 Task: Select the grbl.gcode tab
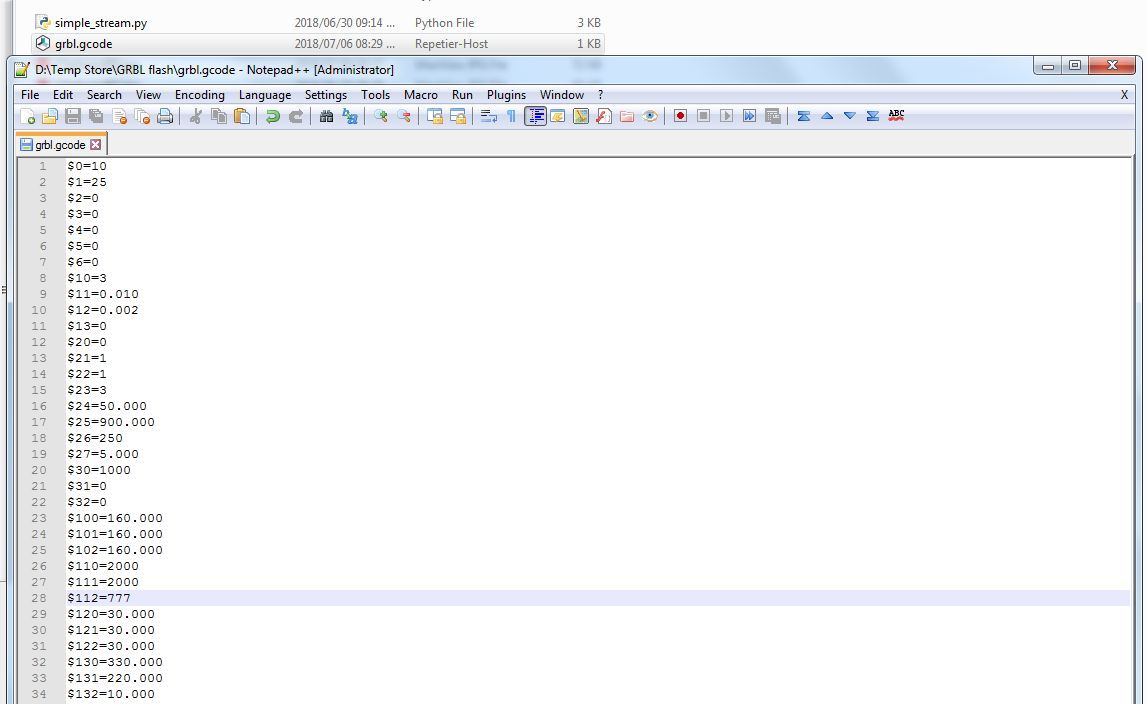pyautogui.click(x=57, y=143)
